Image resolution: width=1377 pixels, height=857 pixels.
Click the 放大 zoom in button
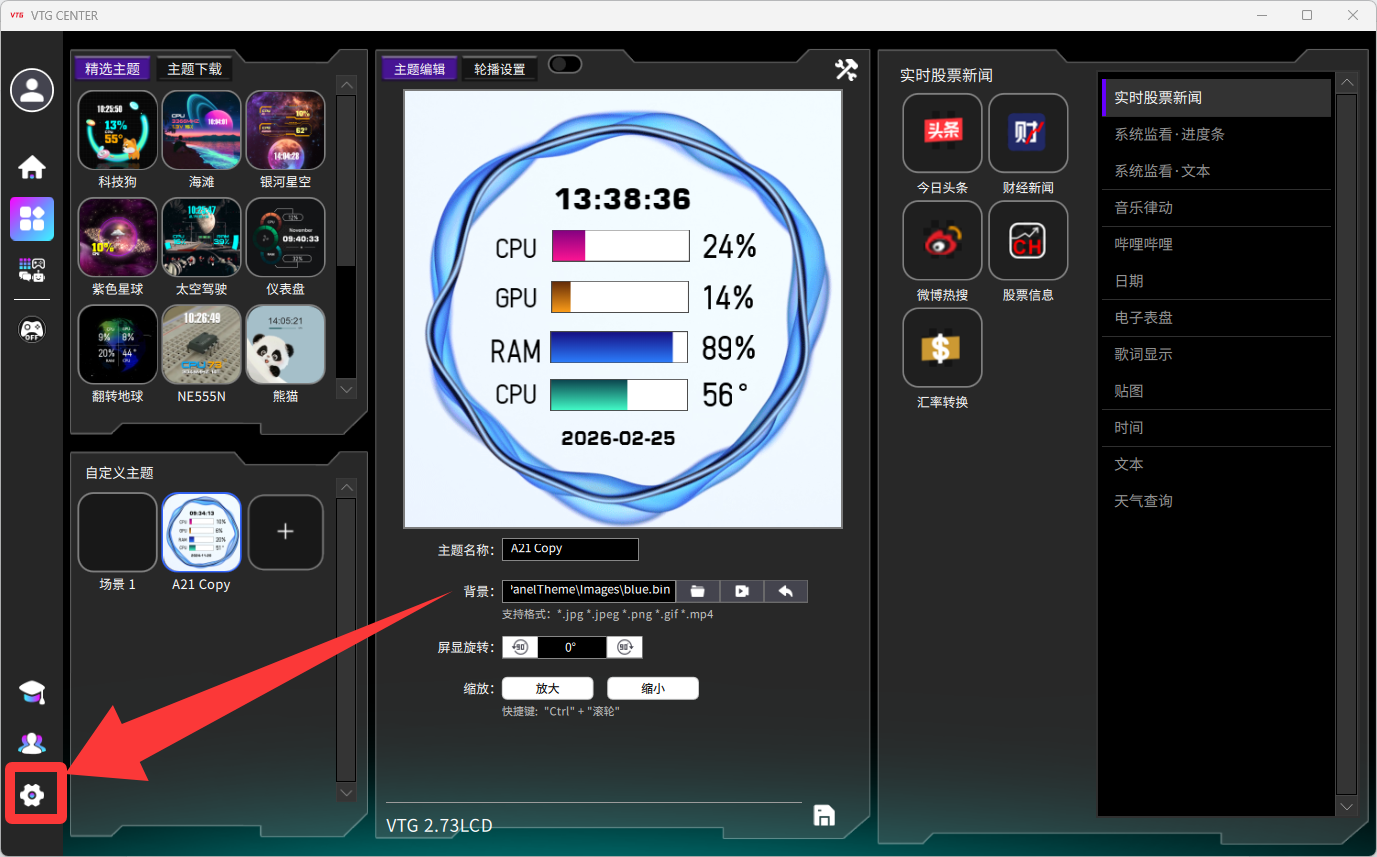(547, 688)
